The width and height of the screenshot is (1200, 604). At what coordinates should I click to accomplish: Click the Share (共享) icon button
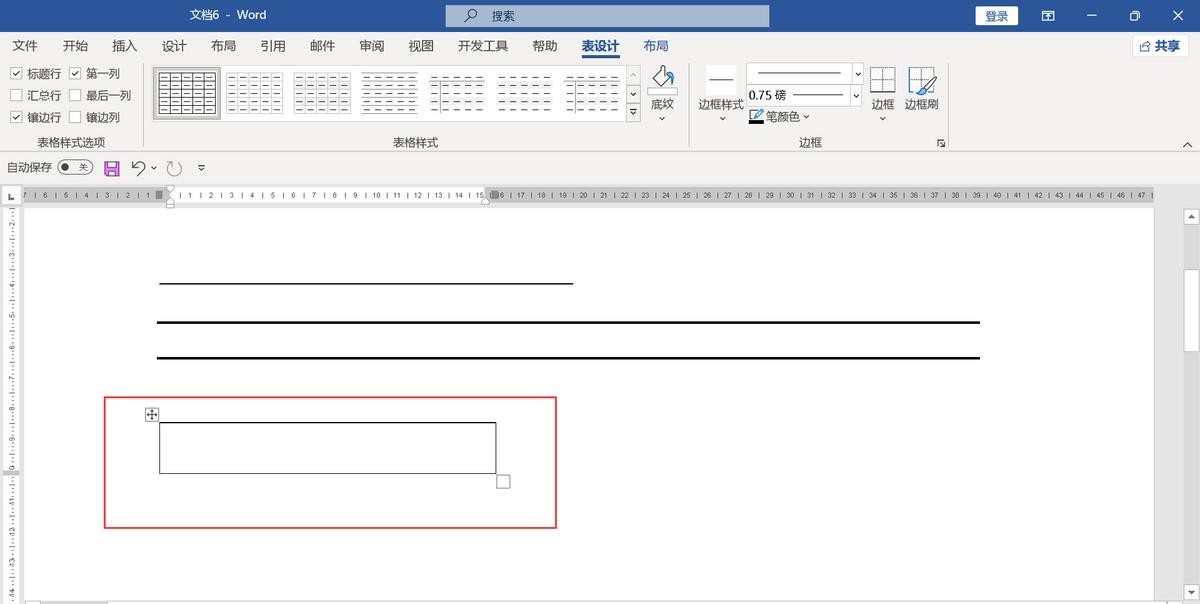pyautogui.click(x=1160, y=46)
